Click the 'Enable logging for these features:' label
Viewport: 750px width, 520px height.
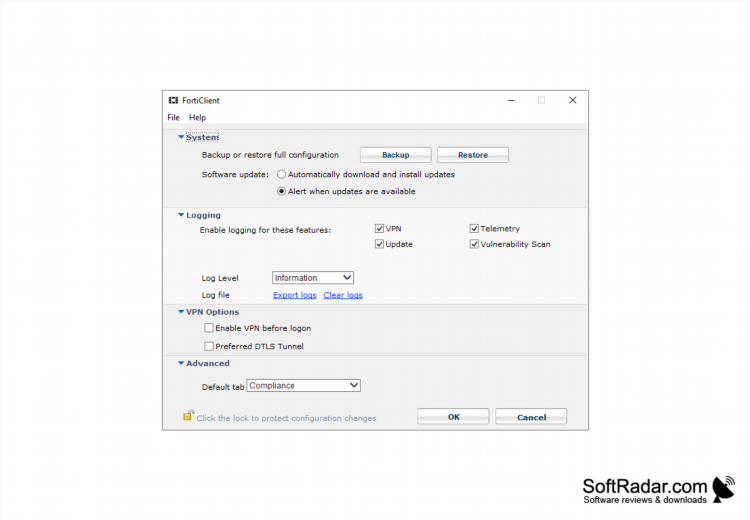pos(265,230)
